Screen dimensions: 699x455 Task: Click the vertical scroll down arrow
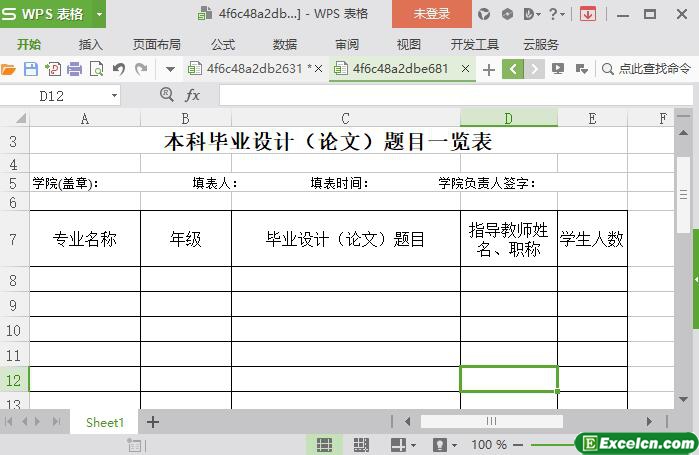683,399
